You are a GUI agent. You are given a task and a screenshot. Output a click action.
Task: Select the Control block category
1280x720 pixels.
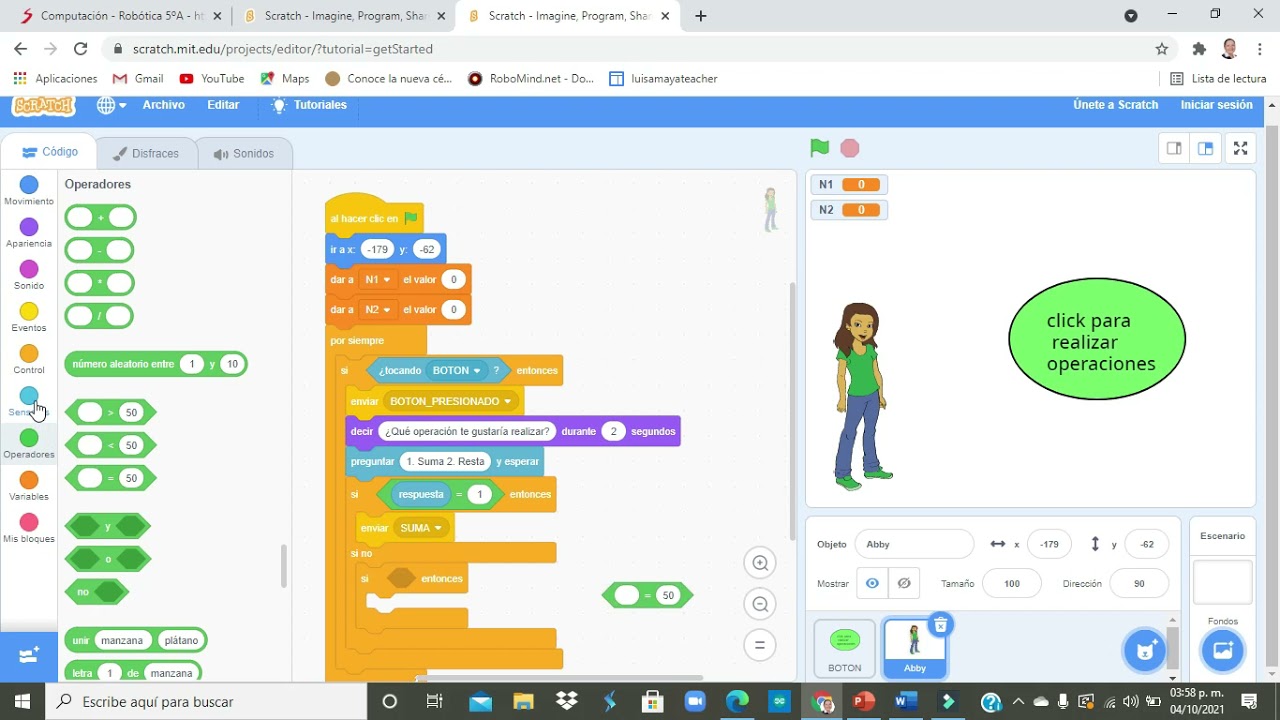coord(29,359)
